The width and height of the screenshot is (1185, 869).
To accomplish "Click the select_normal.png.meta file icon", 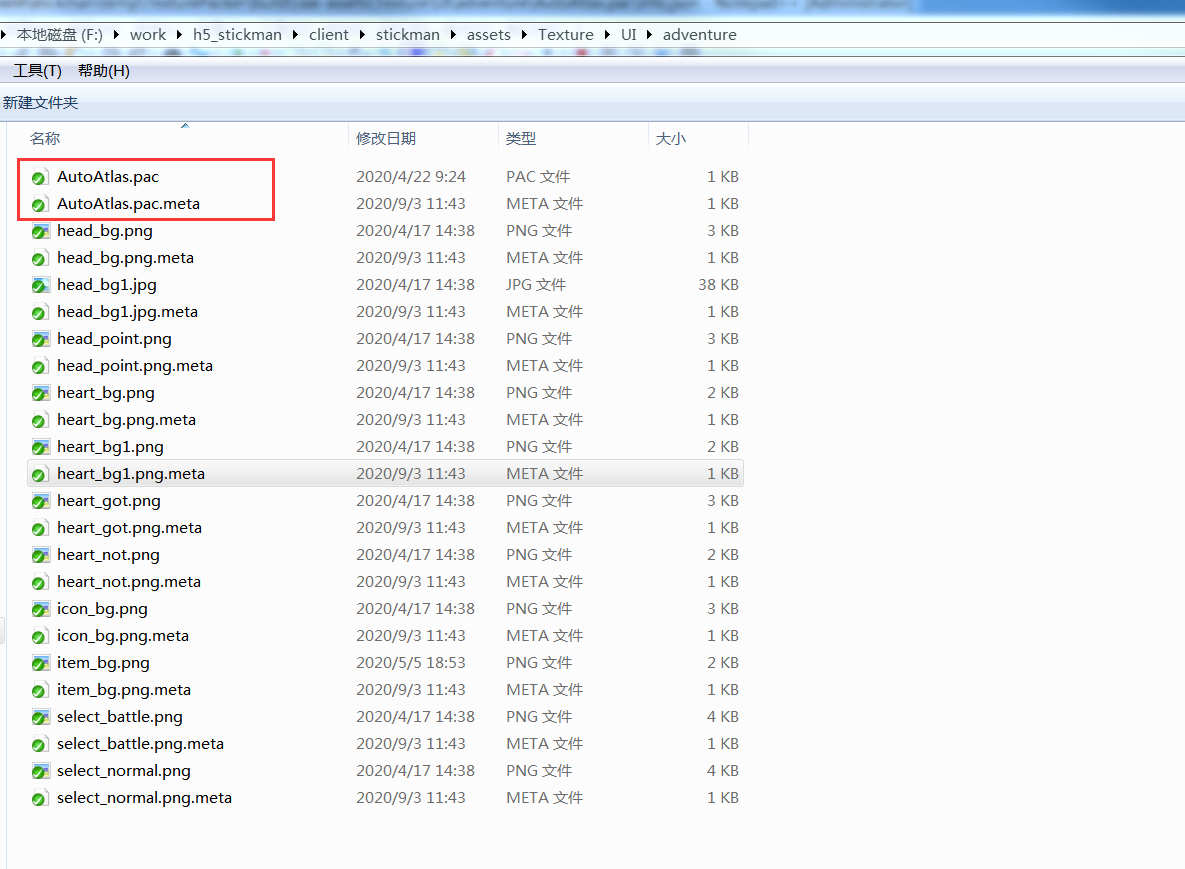I will pos(40,799).
